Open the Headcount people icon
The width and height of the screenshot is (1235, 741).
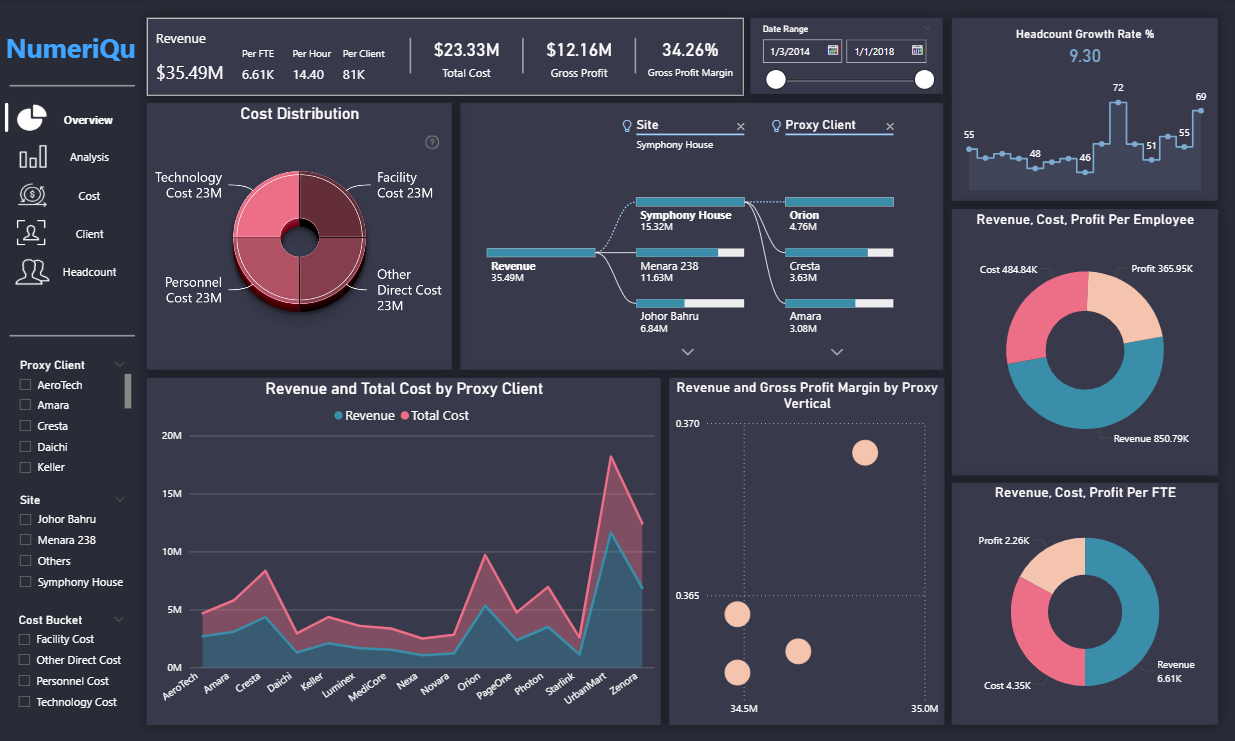click(32, 271)
